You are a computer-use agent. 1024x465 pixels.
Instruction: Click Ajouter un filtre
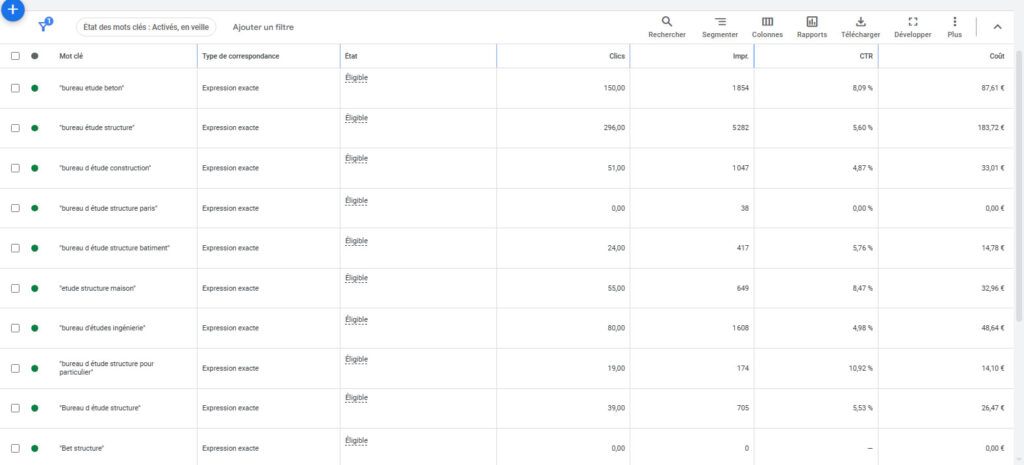(x=263, y=27)
